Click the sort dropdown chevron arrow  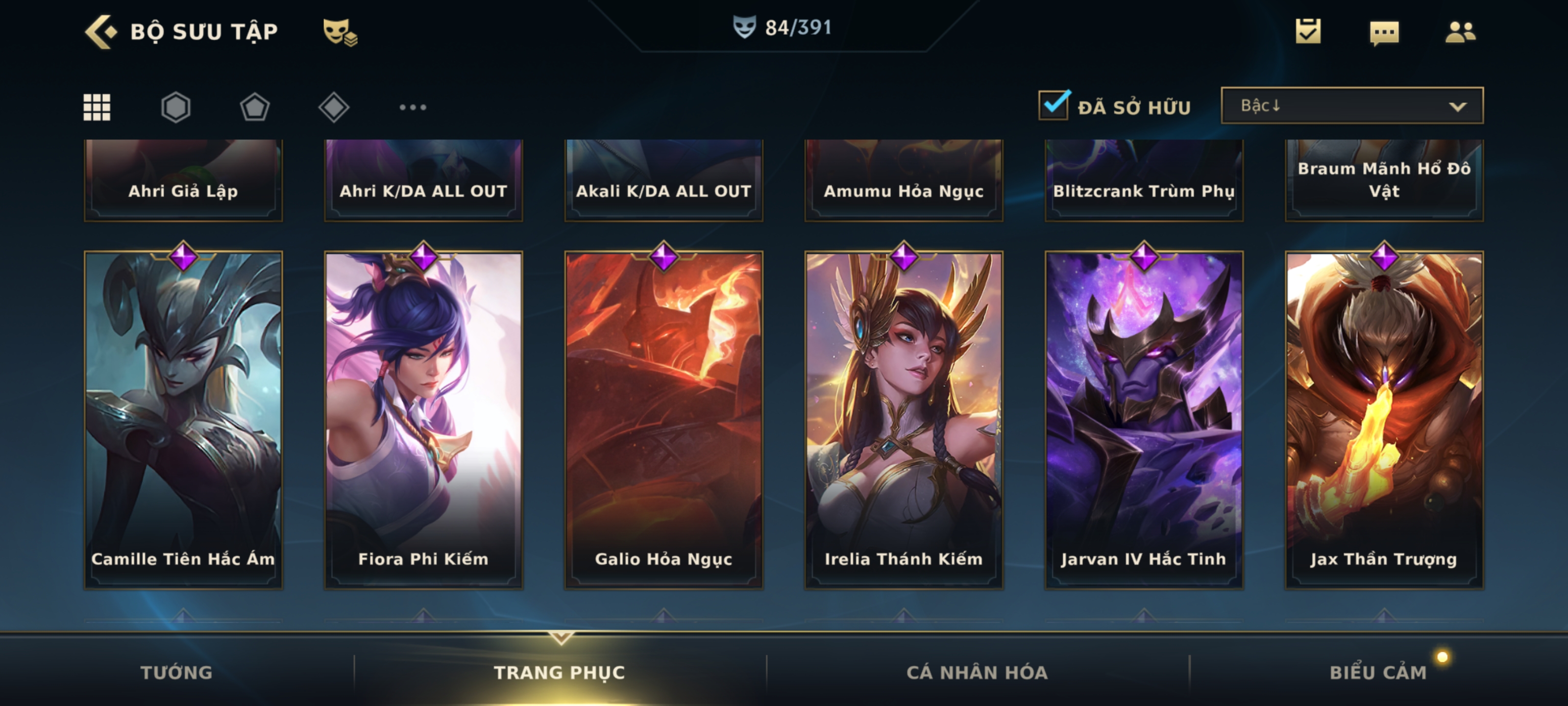click(x=1457, y=106)
